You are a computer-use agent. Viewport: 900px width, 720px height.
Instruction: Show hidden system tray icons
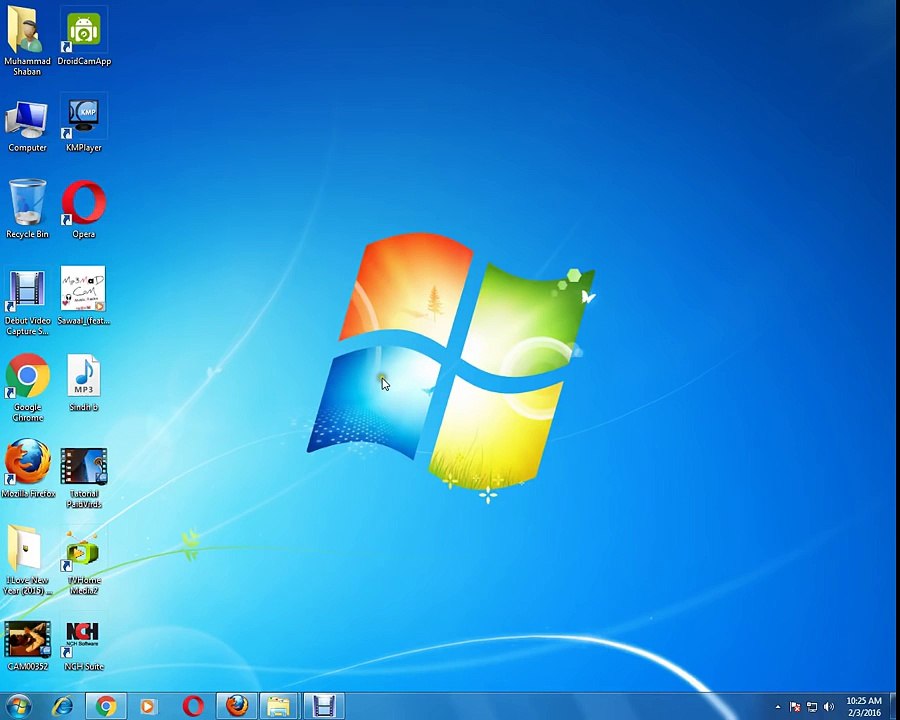tap(778, 707)
